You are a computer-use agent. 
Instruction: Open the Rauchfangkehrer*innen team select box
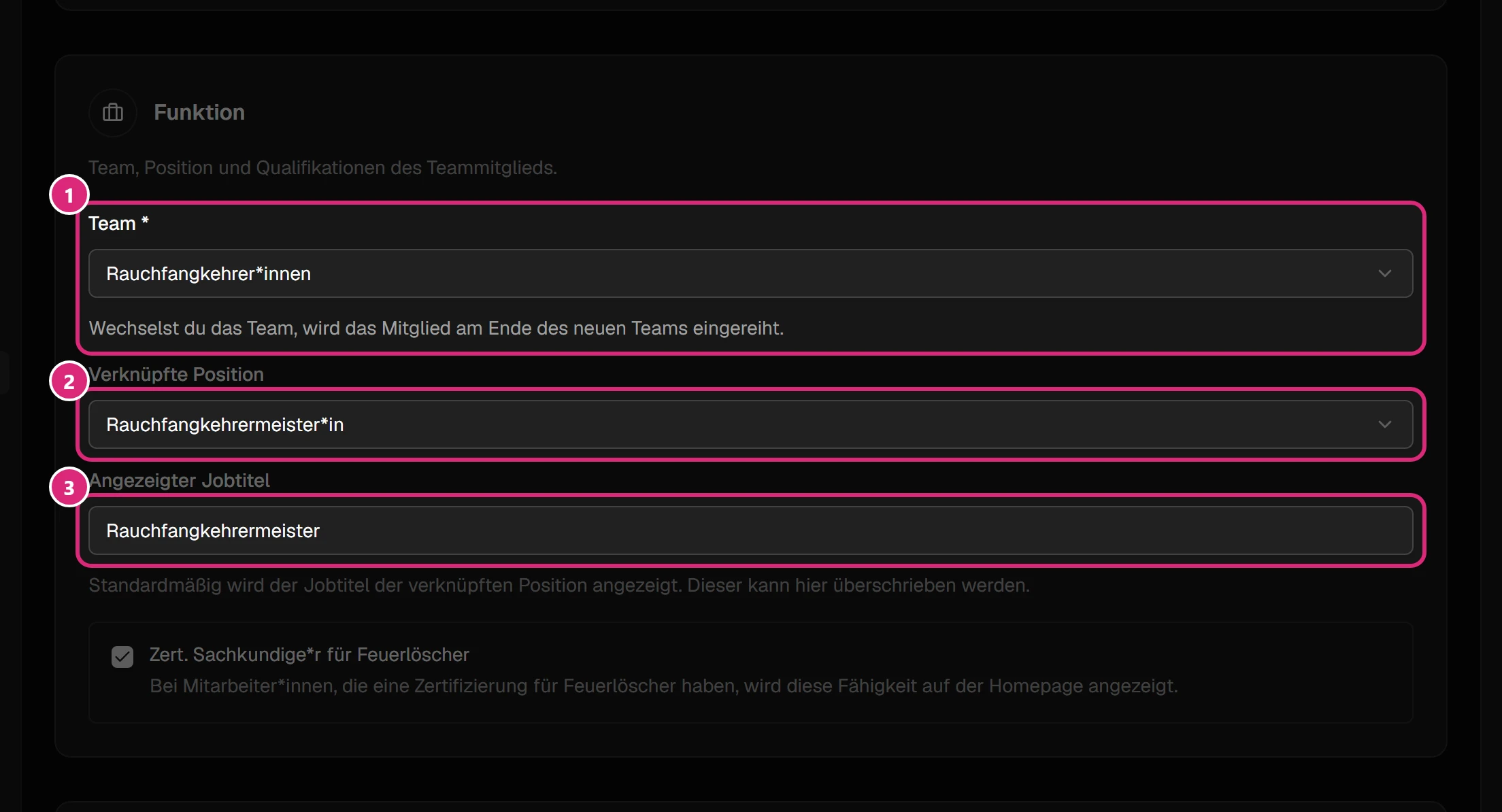pyautogui.click(x=750, y=273)
